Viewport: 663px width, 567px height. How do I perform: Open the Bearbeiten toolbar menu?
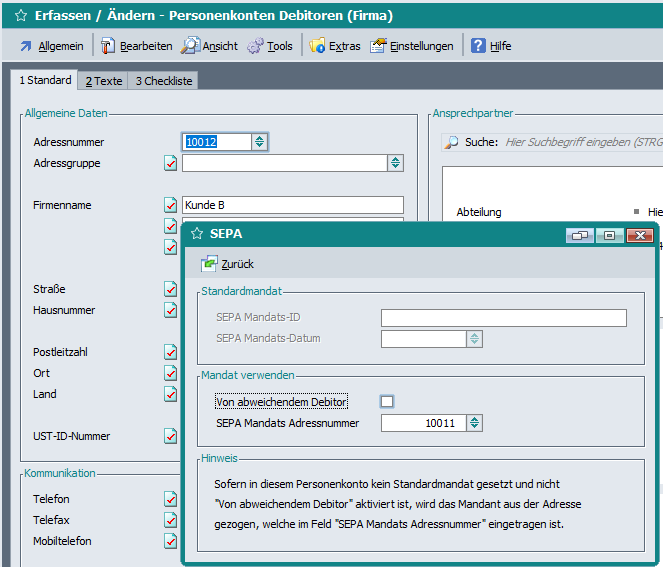136,46
